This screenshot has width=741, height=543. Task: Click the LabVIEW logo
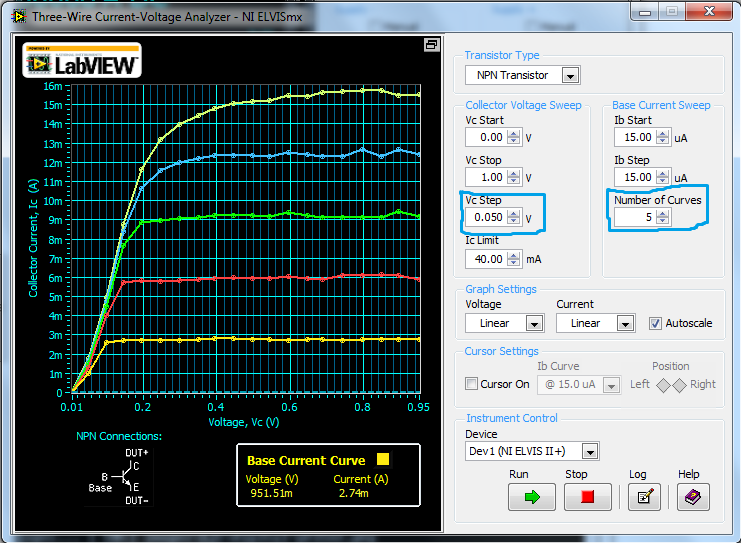coord(82,60)
